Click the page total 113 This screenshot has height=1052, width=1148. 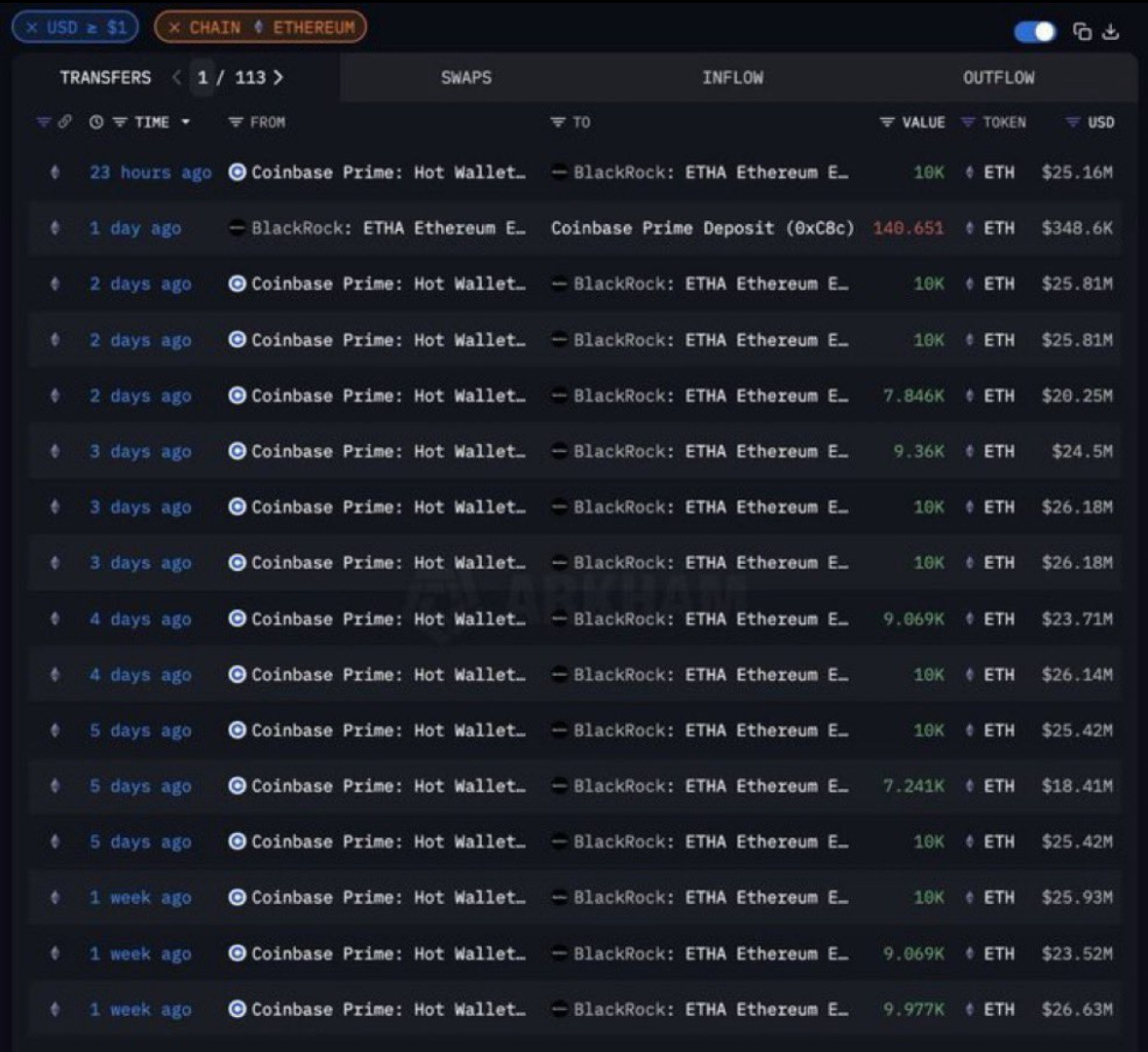click(x=250, y=78)
